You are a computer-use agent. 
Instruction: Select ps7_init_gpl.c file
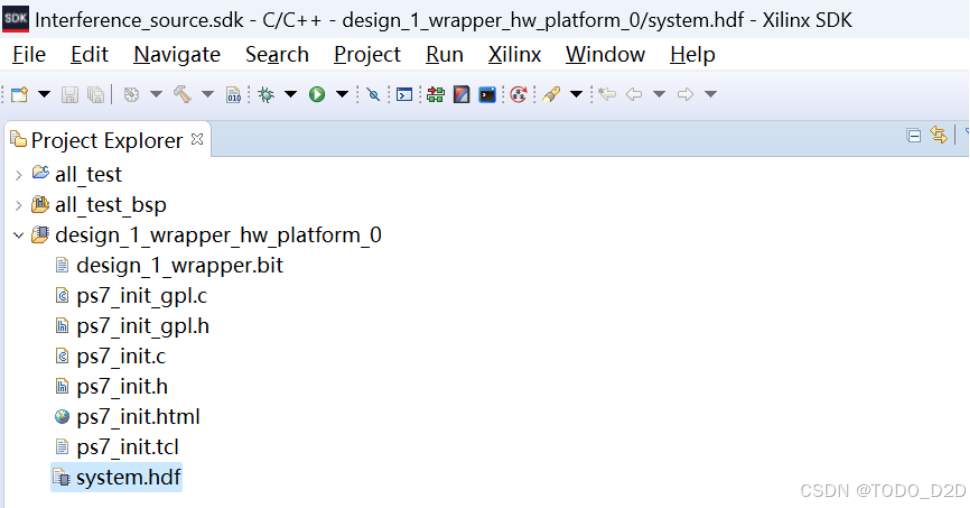tap(142, 296)
